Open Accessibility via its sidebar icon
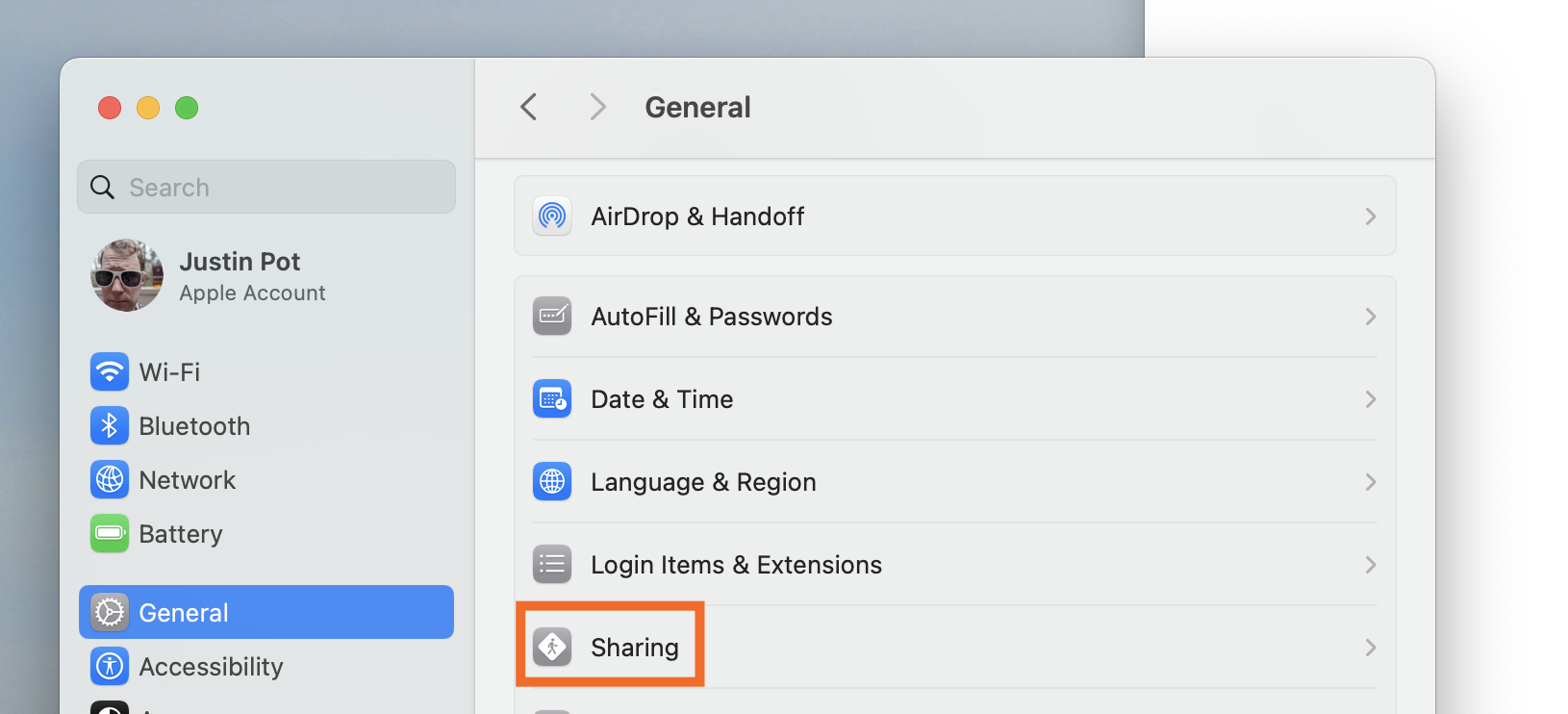 (110, 666)
